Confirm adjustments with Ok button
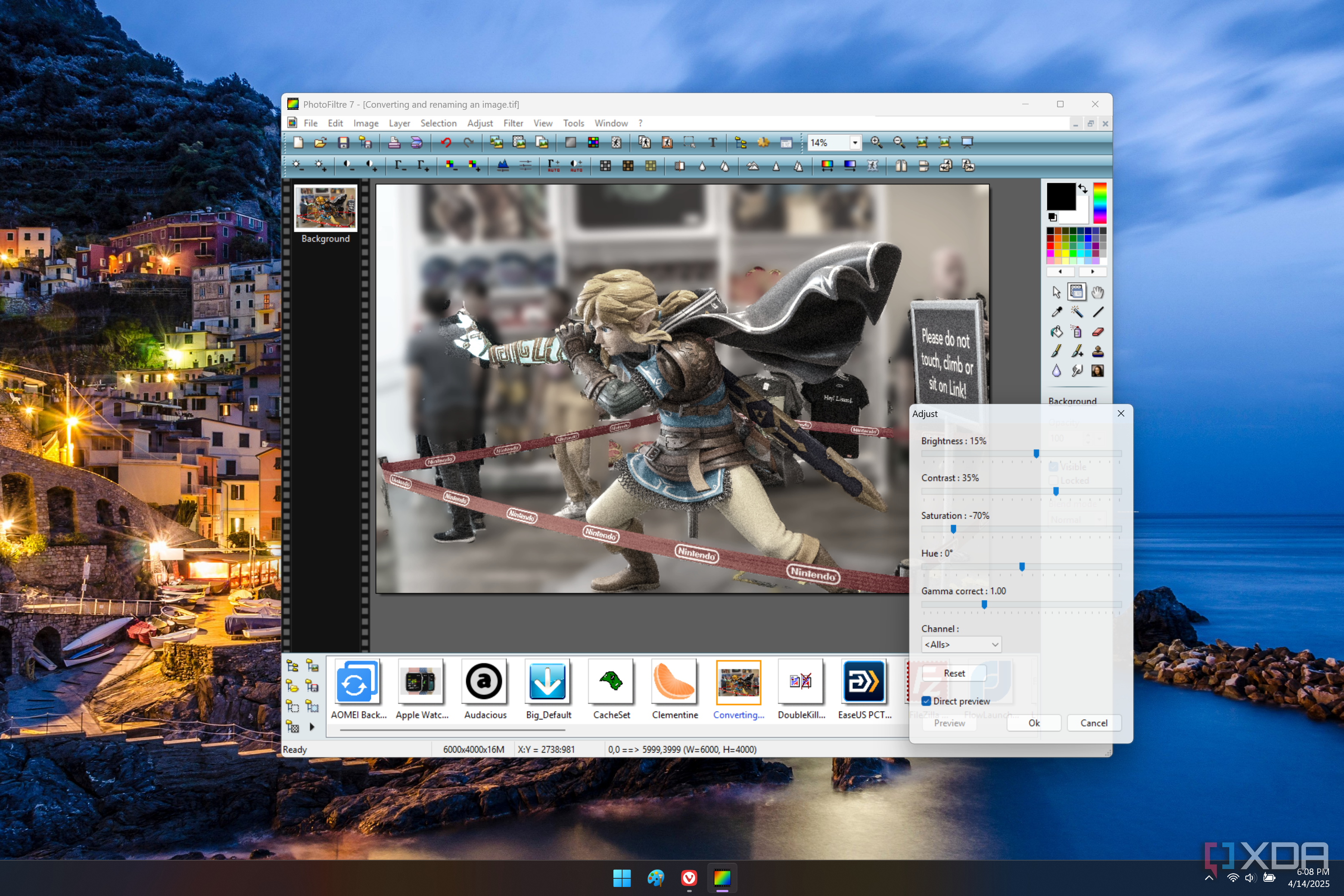This screenshot has width=1344, height=896. point(1034,723)
